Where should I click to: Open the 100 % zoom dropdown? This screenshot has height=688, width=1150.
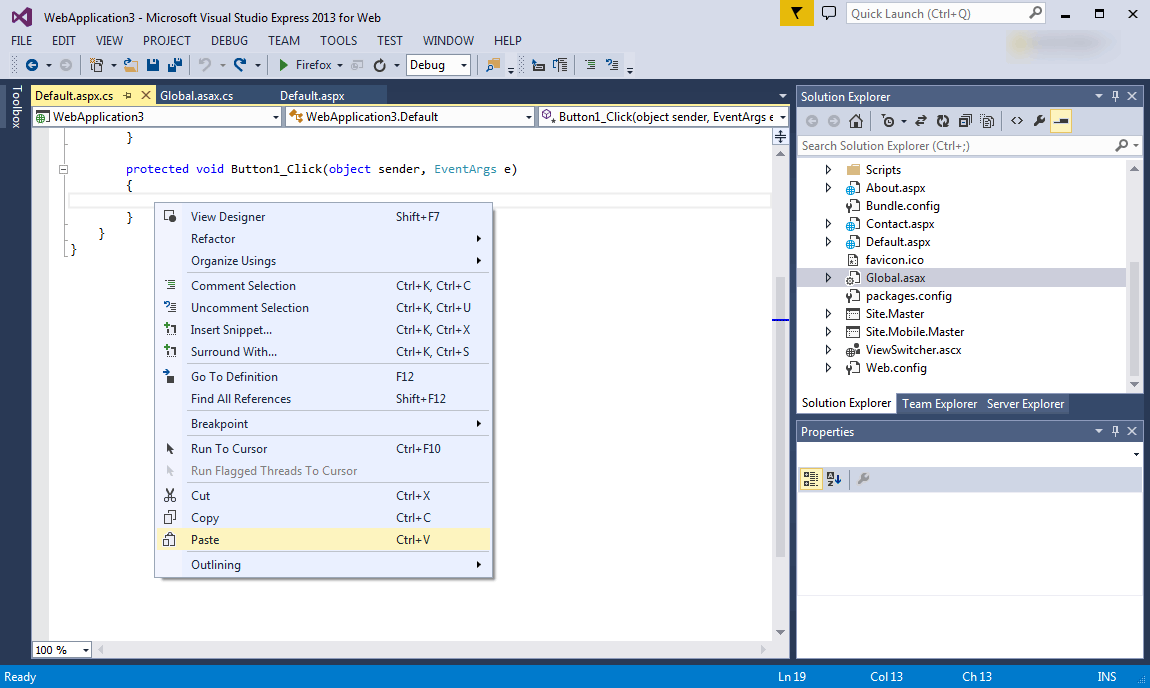62,650
